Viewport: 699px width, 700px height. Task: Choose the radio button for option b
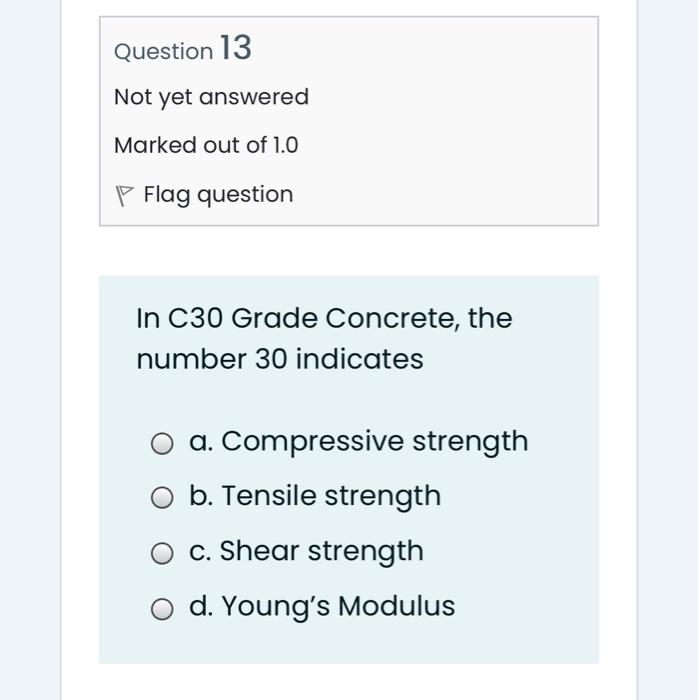click(162, 498)
